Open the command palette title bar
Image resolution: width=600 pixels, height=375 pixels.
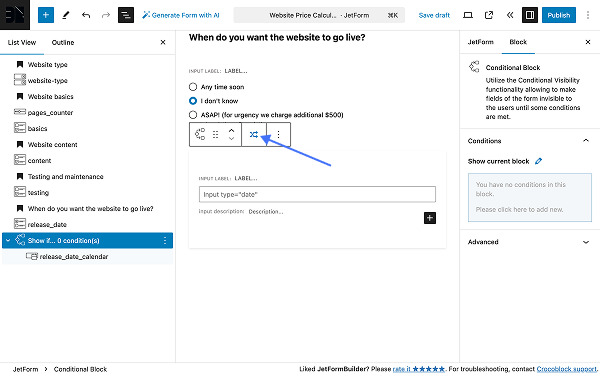point(319,15)
